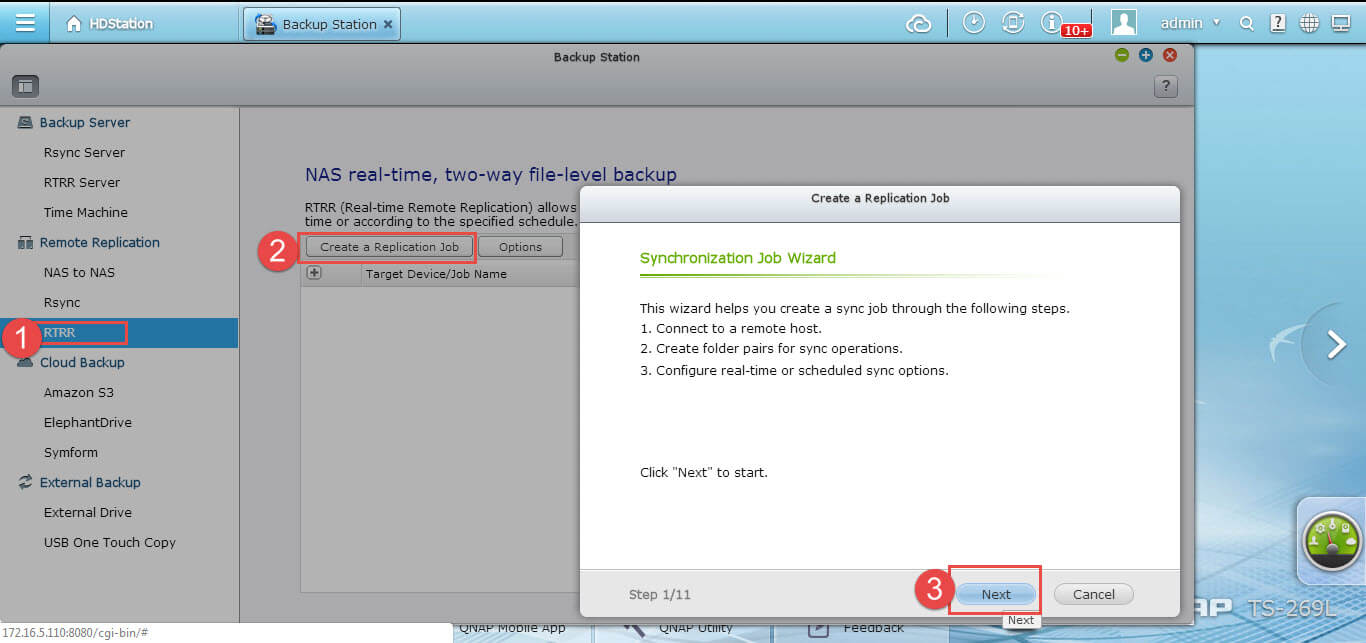Open the background tasks clock icon
Viewport: 1366px width, 643px height.
(974, 23)
